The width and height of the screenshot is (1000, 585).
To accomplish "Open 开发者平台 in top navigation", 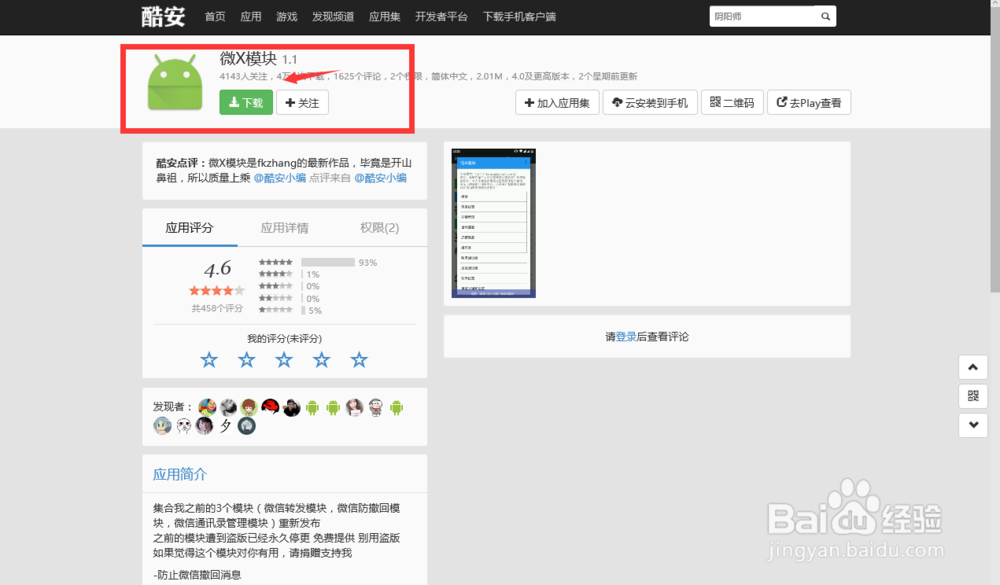I will (441, 17).
